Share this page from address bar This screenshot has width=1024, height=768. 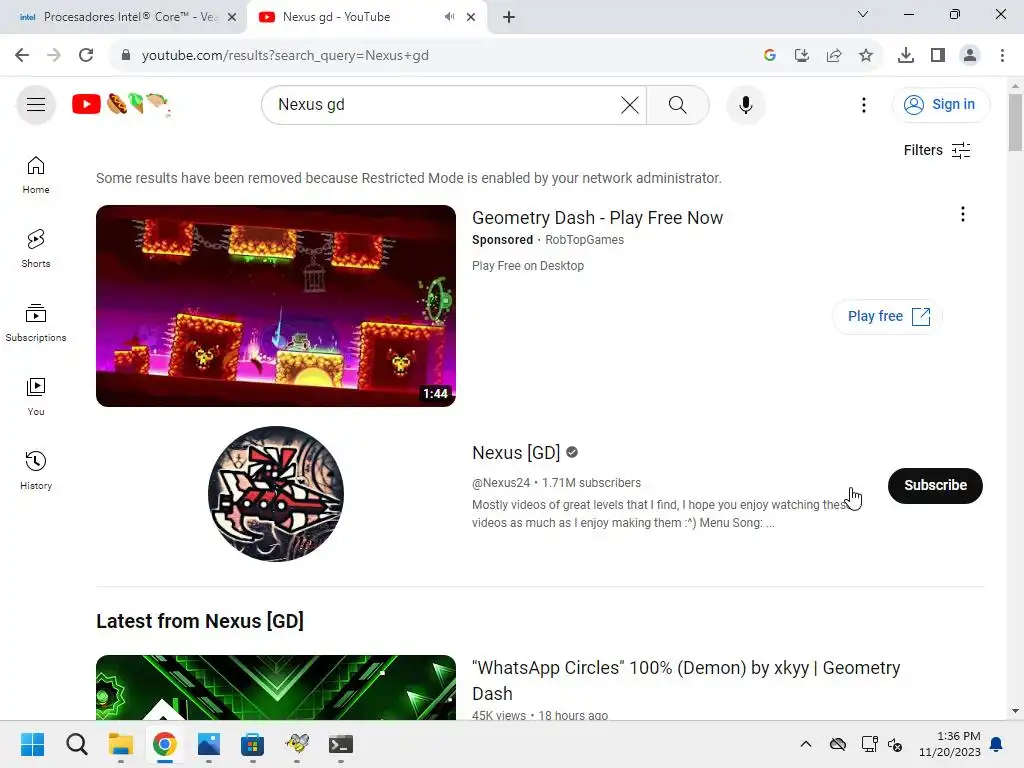tap(834, 56)
